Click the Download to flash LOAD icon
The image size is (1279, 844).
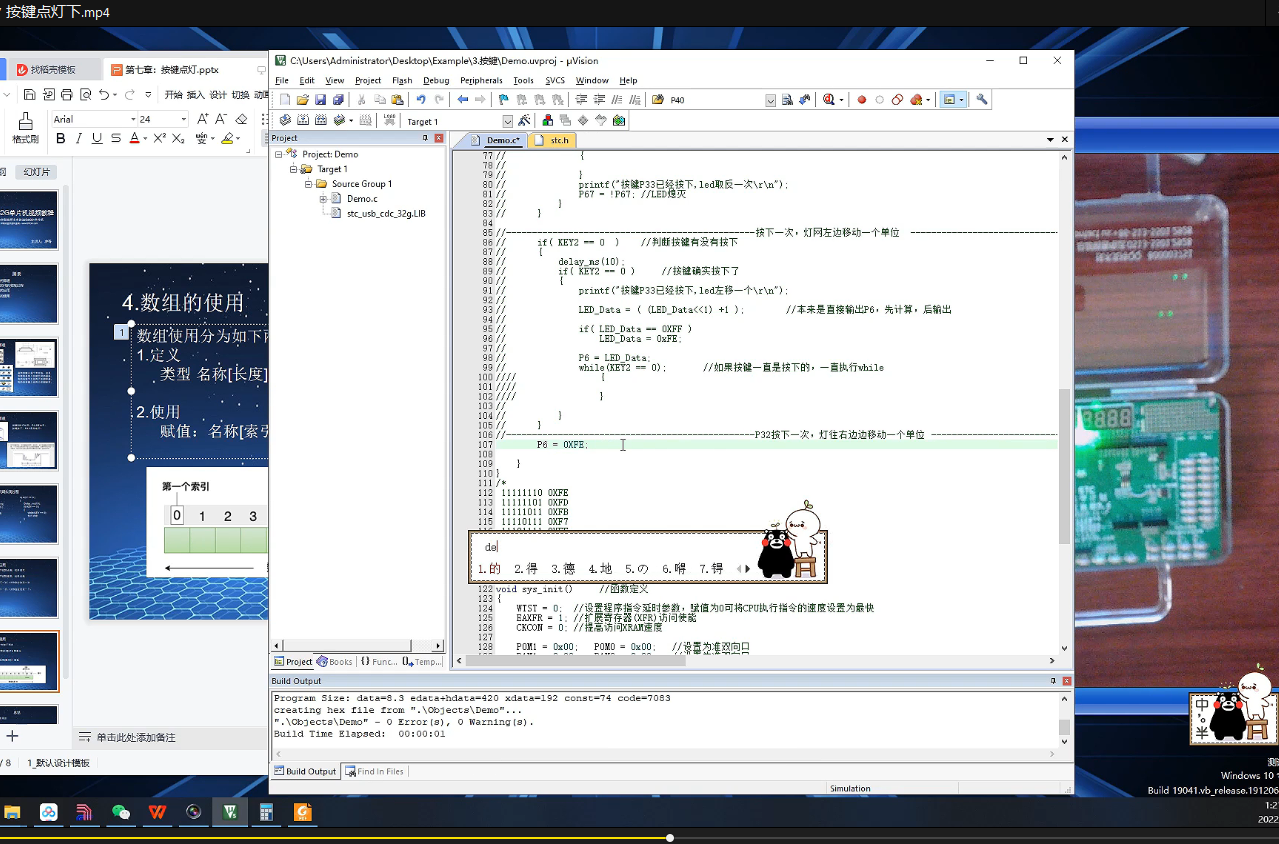tap(389, 121)
